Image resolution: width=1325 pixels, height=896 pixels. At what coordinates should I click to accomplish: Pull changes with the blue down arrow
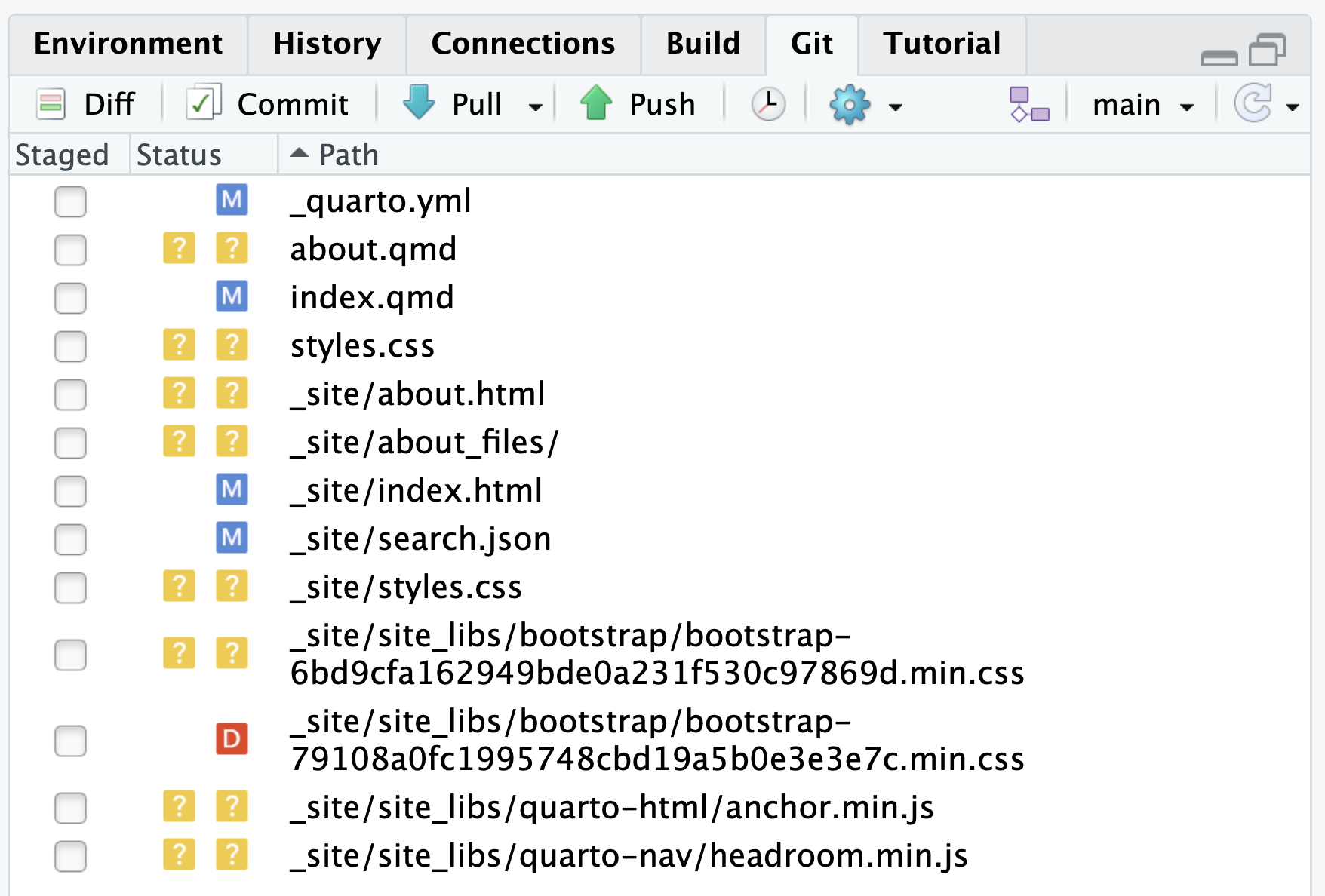click(420, 103)
